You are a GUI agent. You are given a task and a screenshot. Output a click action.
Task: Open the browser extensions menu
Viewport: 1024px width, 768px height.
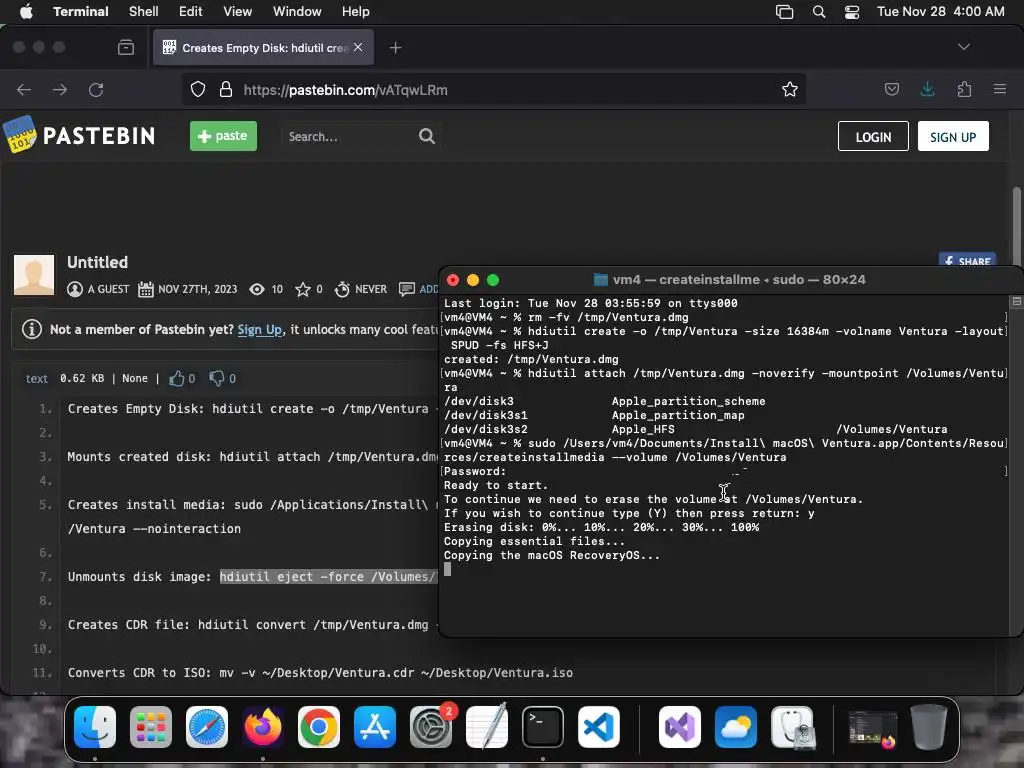tap(964, 89)
